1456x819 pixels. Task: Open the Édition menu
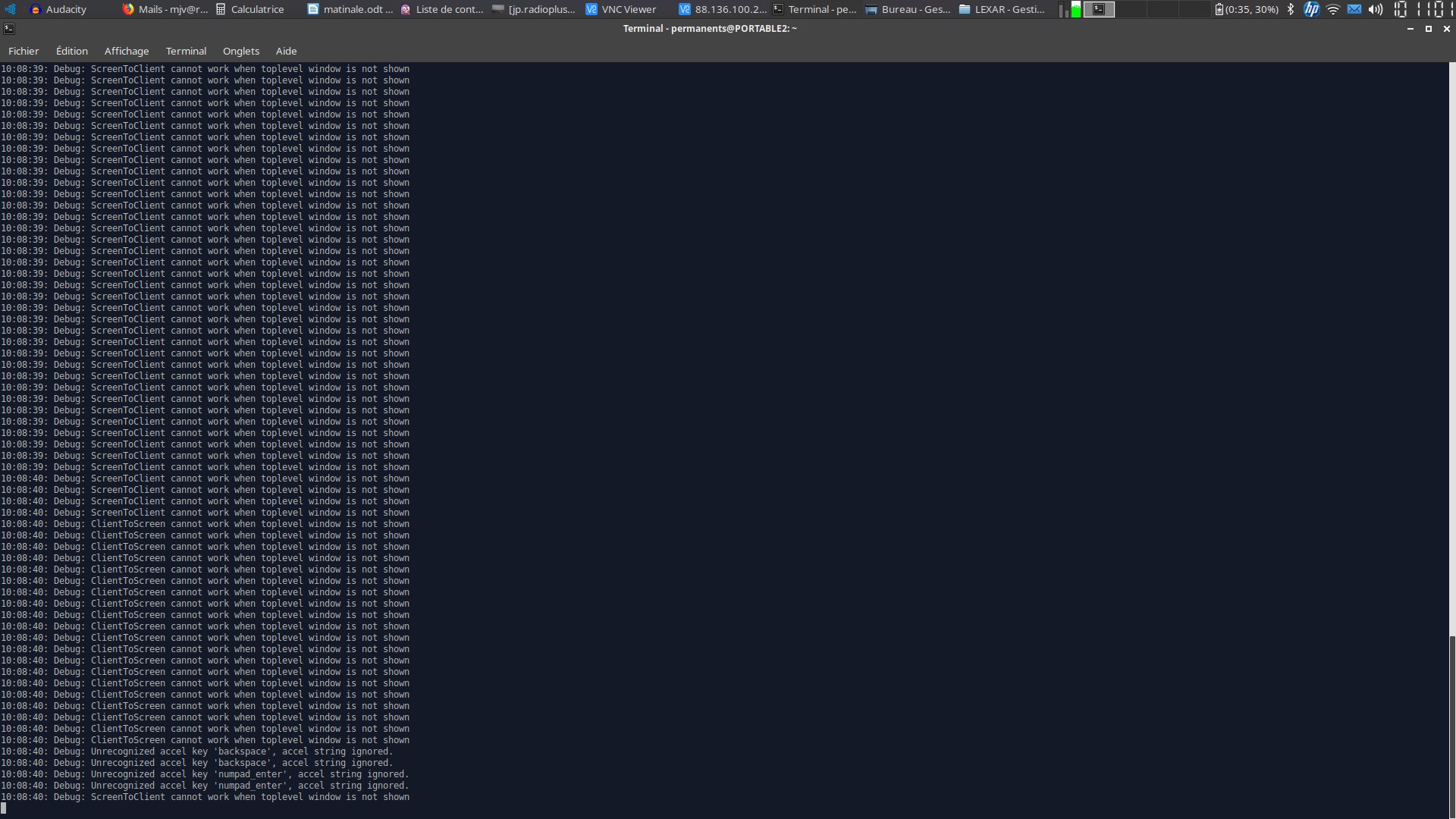pyautogui.click(x=72, y=51)
